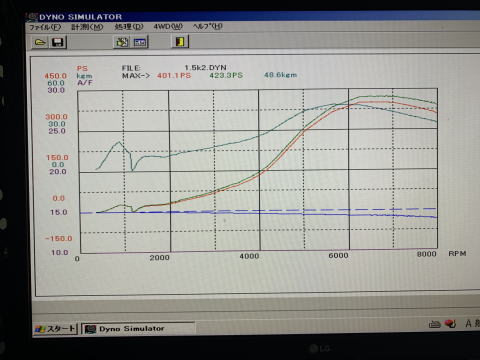Click the yellow exit door icon

click(180, 41)
